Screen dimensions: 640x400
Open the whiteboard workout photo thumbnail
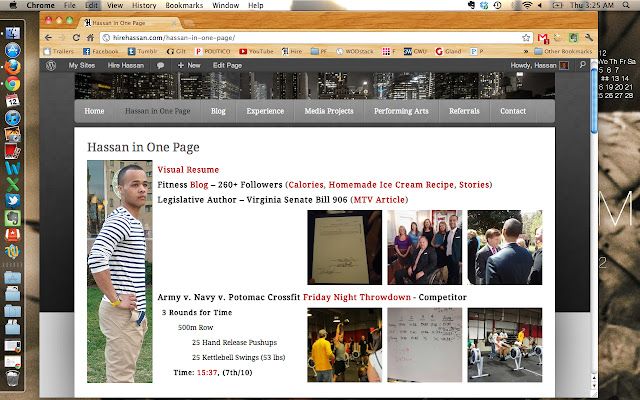[x=424, y=345]
